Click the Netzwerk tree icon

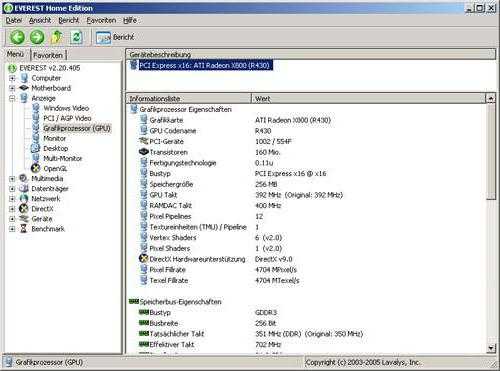tap(24, 198)
